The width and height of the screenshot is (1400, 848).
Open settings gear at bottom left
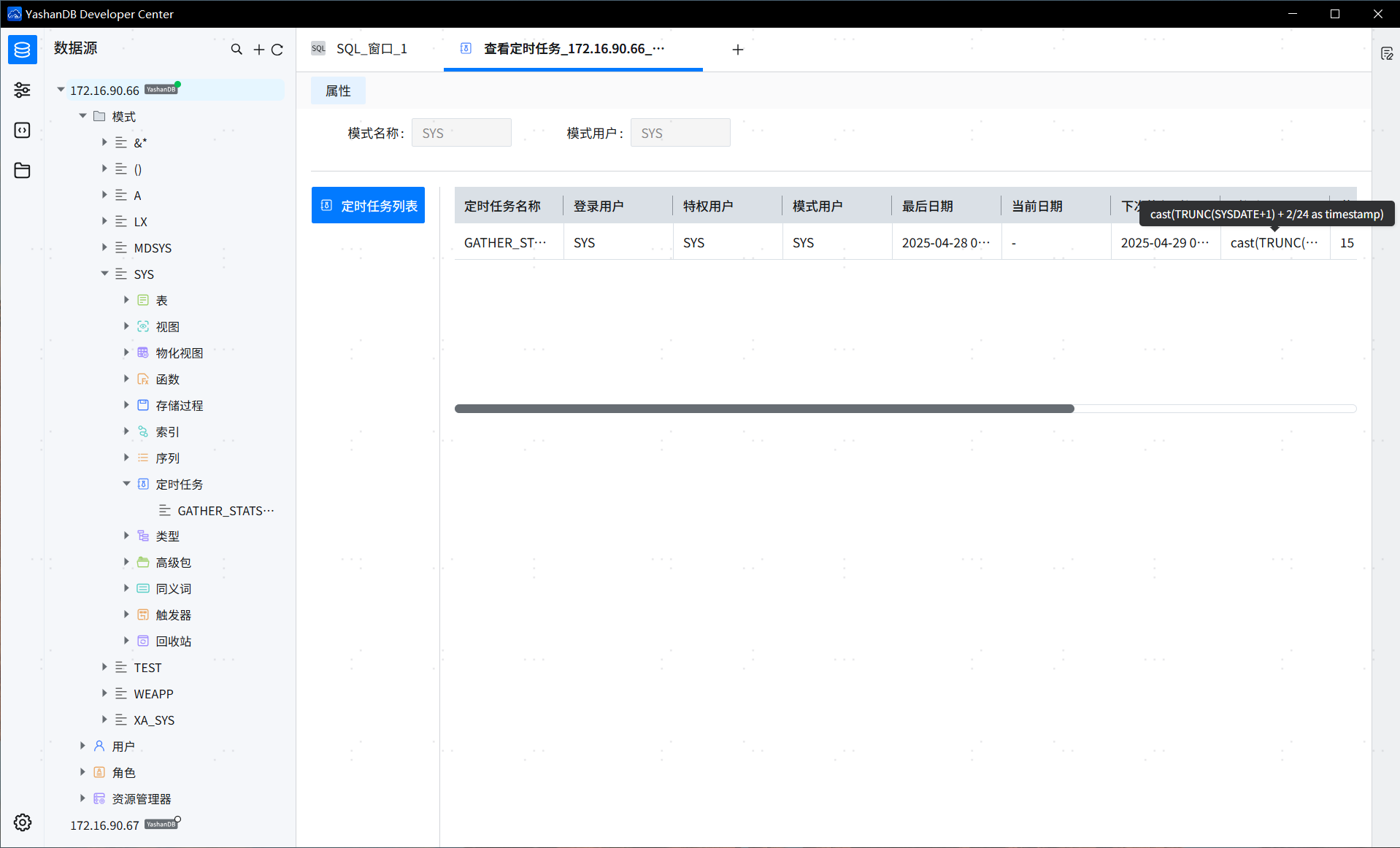coord(23,822)
